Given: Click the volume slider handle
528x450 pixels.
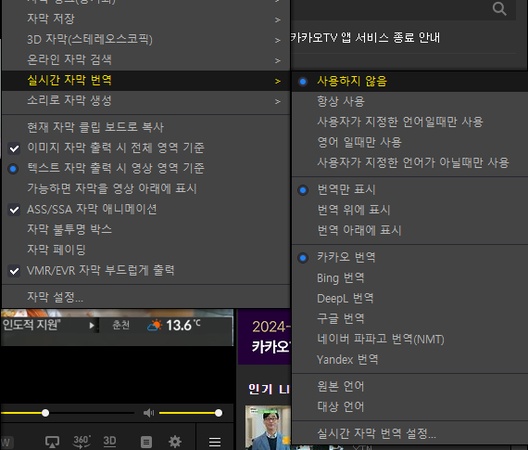Looking at the screenshot, I should (219, 413).
